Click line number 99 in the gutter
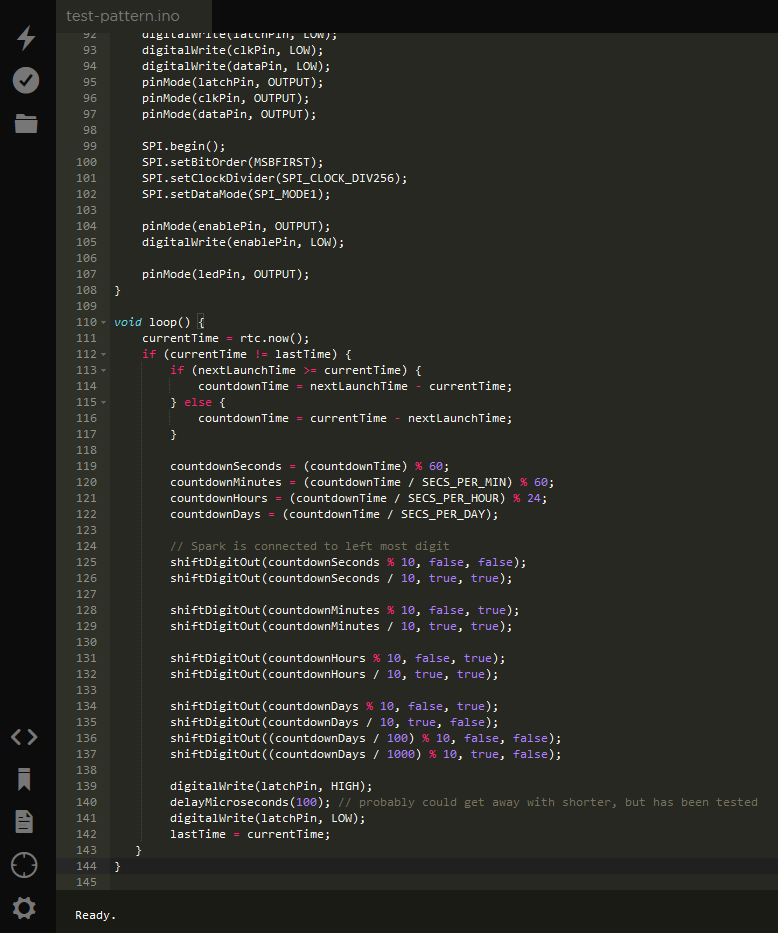Screen dimensions: 778x933 pyautogui.click(x=90, y=146)
